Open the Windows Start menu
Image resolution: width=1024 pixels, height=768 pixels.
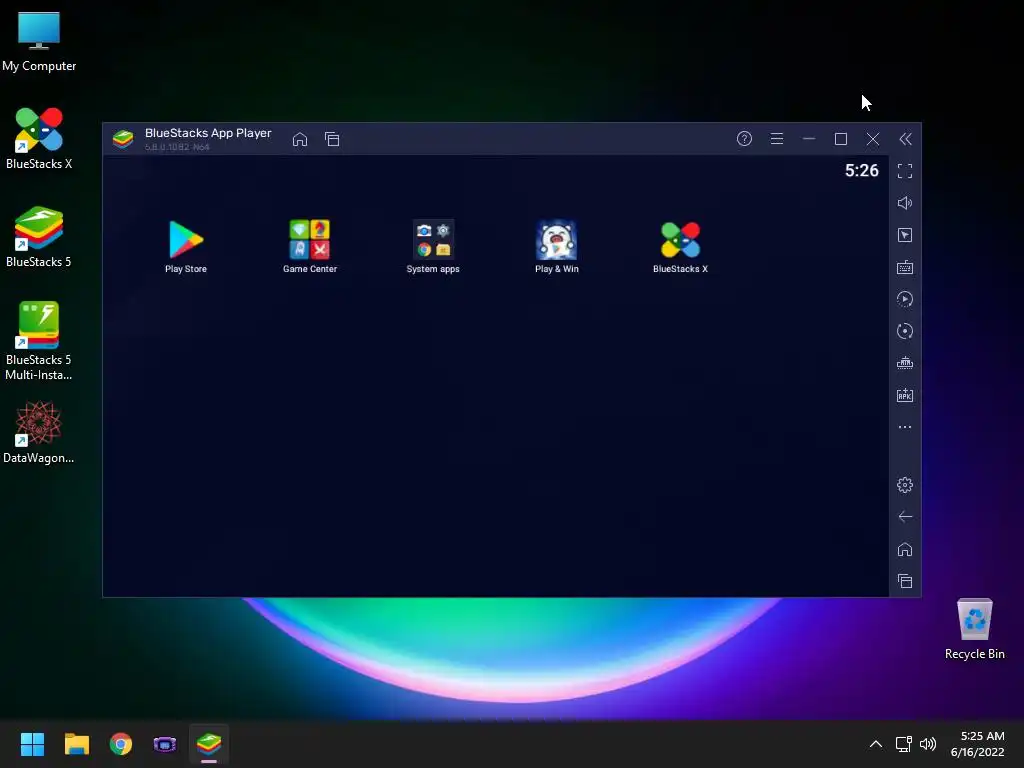click(x=32, y=744)
